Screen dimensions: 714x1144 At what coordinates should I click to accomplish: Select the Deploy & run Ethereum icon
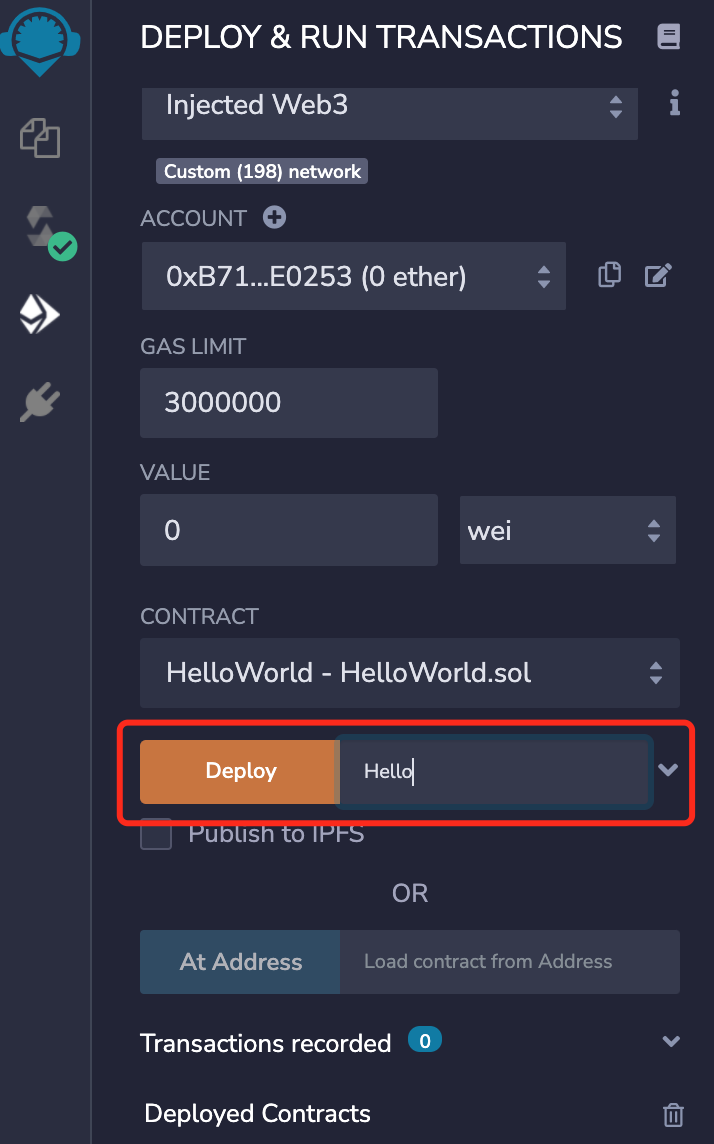39,314
